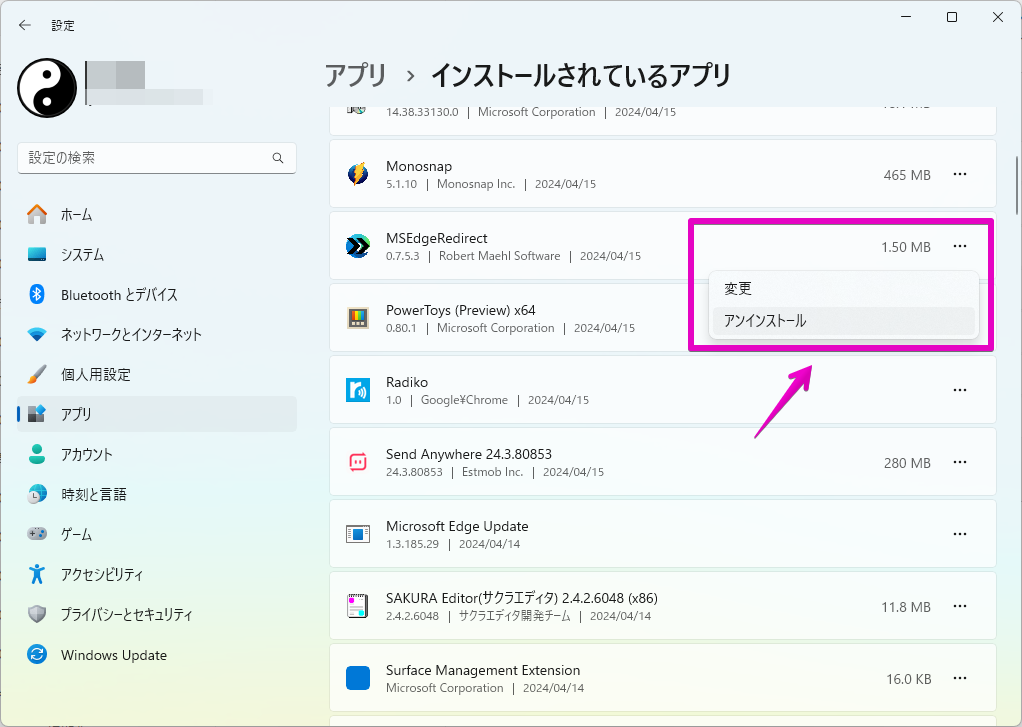Open Windows Update settings
Viewport: 1022px width, 727px height.
(157, 655)
